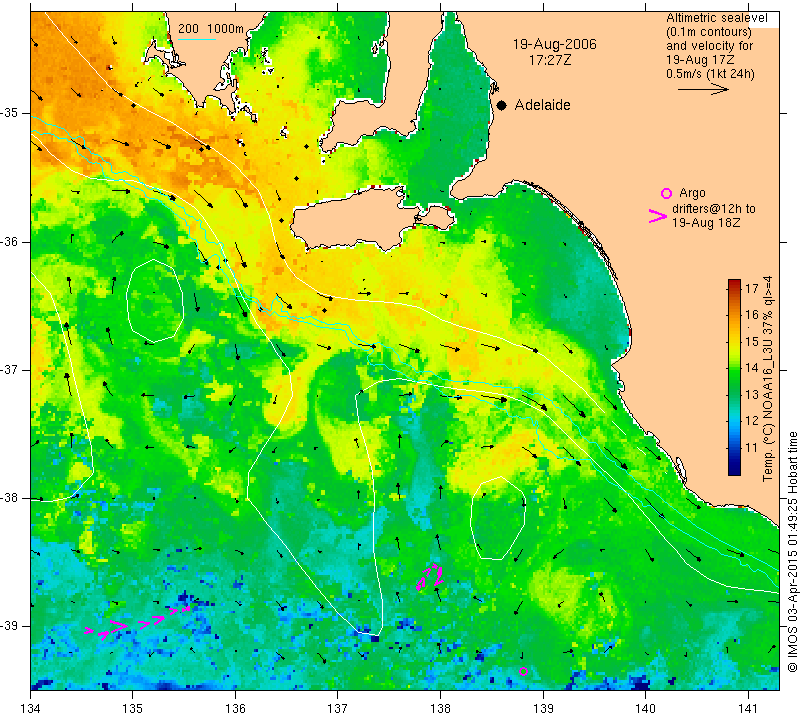Viewport: 800px width, 720px height.
Task: Click the color bar label '17'
Action: pyautogui.click(x=752, y=288)
